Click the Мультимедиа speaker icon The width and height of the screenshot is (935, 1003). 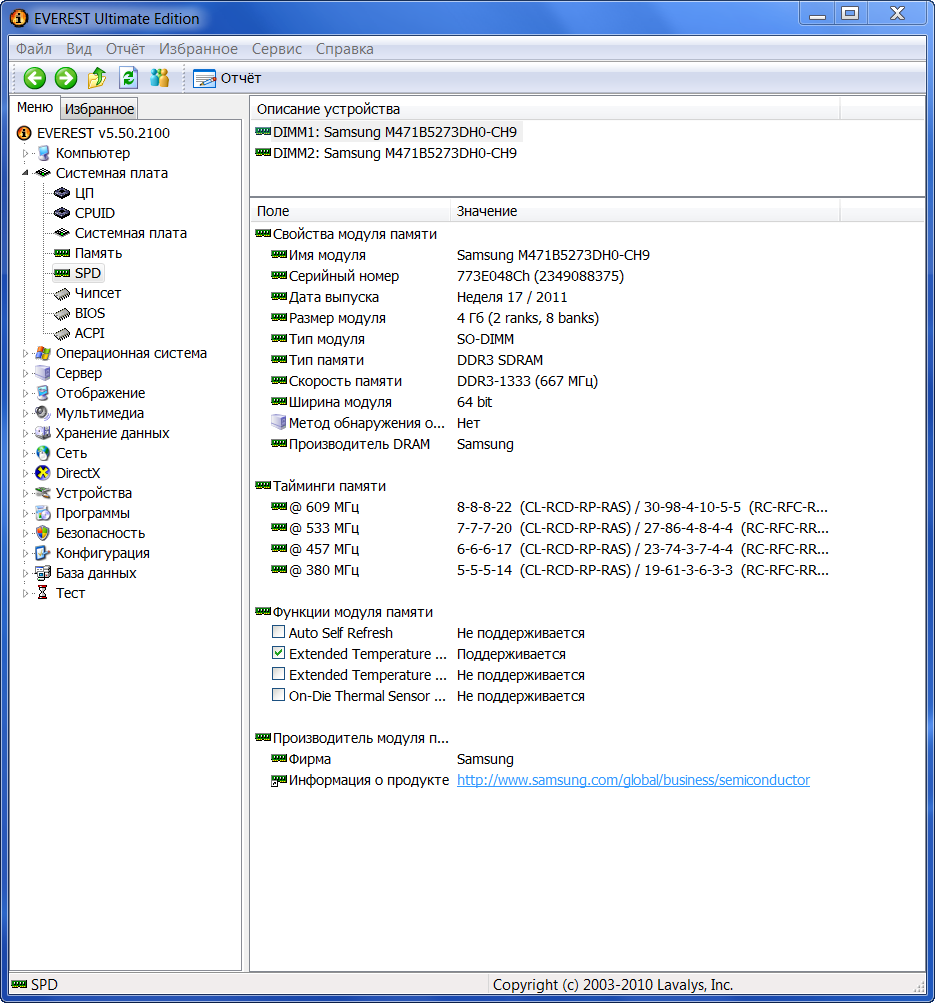tap(43, 413)
